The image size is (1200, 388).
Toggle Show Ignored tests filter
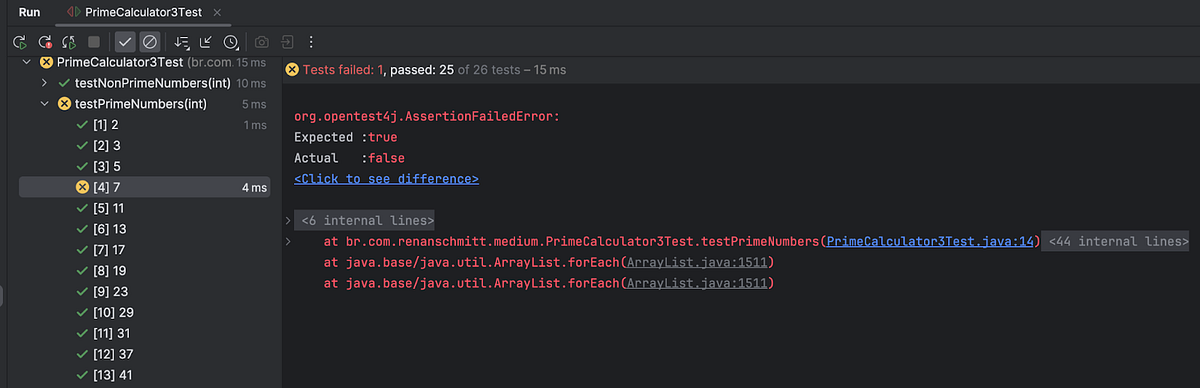point(149,42)
